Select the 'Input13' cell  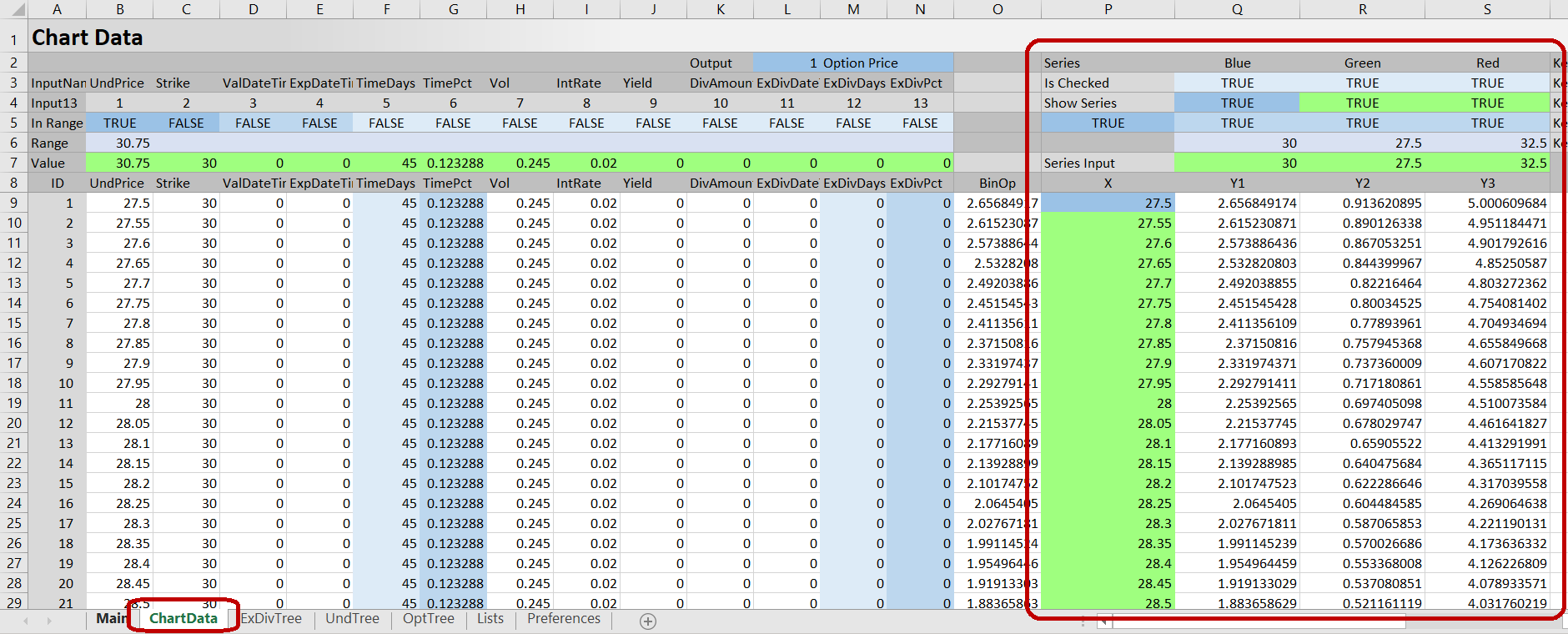pos(57,103)
